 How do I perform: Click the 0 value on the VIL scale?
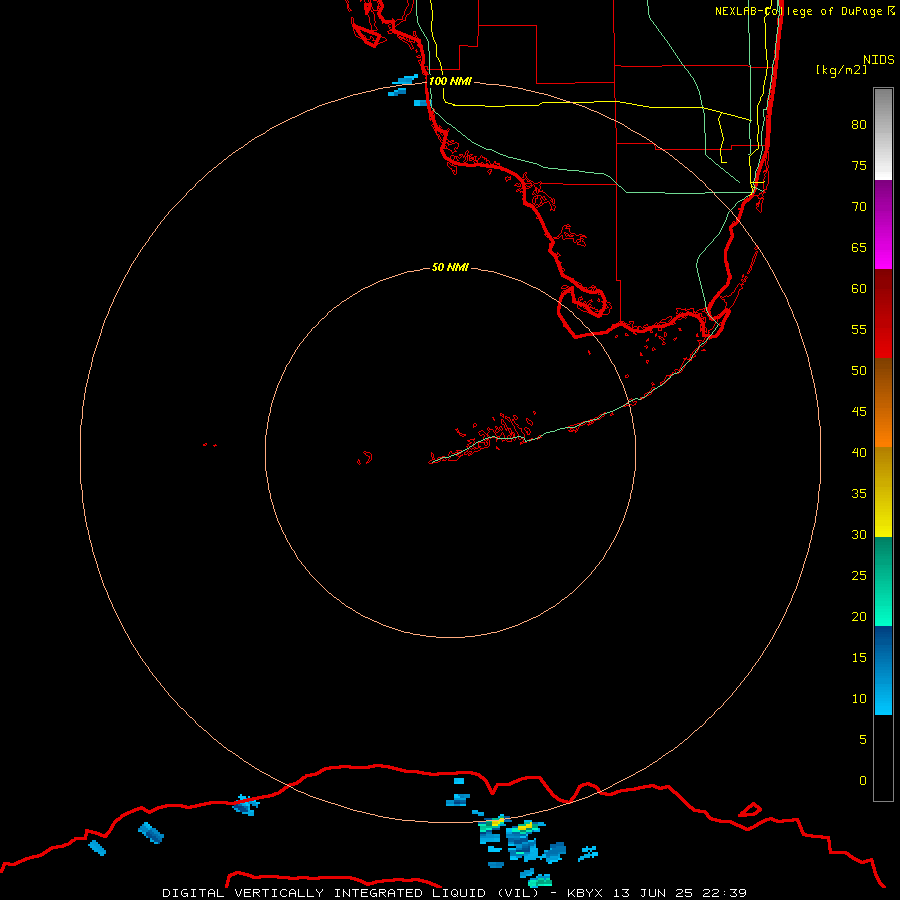[x=863, y=781]
